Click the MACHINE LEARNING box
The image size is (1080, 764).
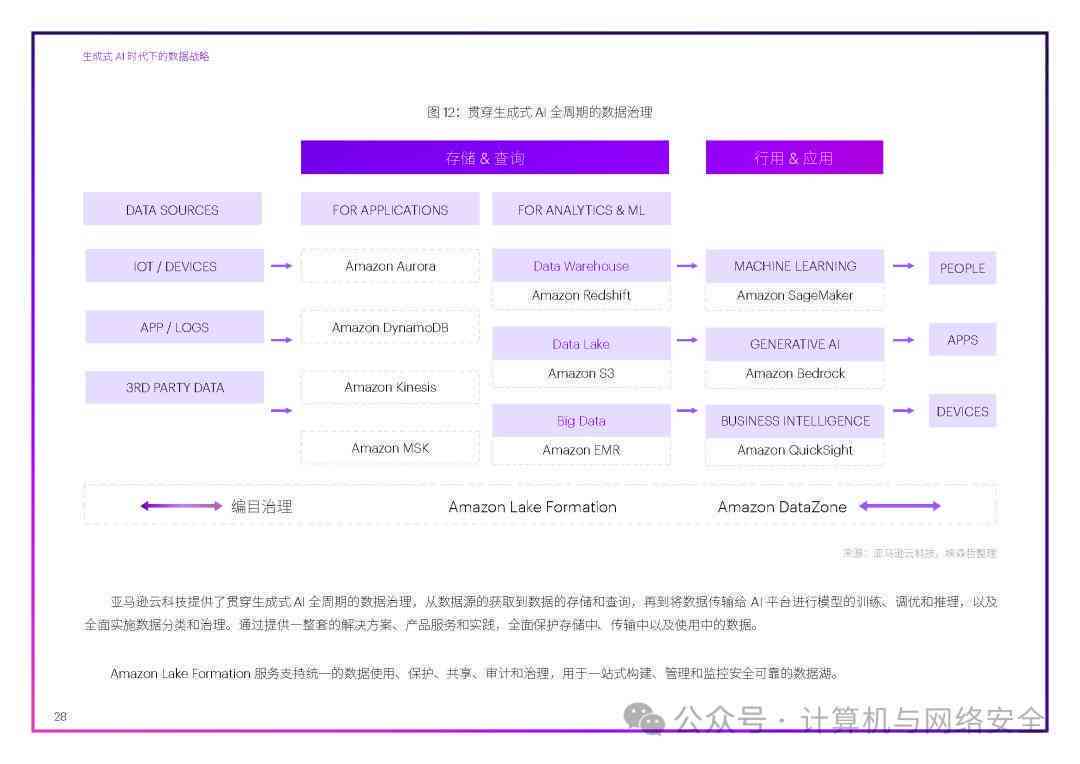[x=795, y=266]
